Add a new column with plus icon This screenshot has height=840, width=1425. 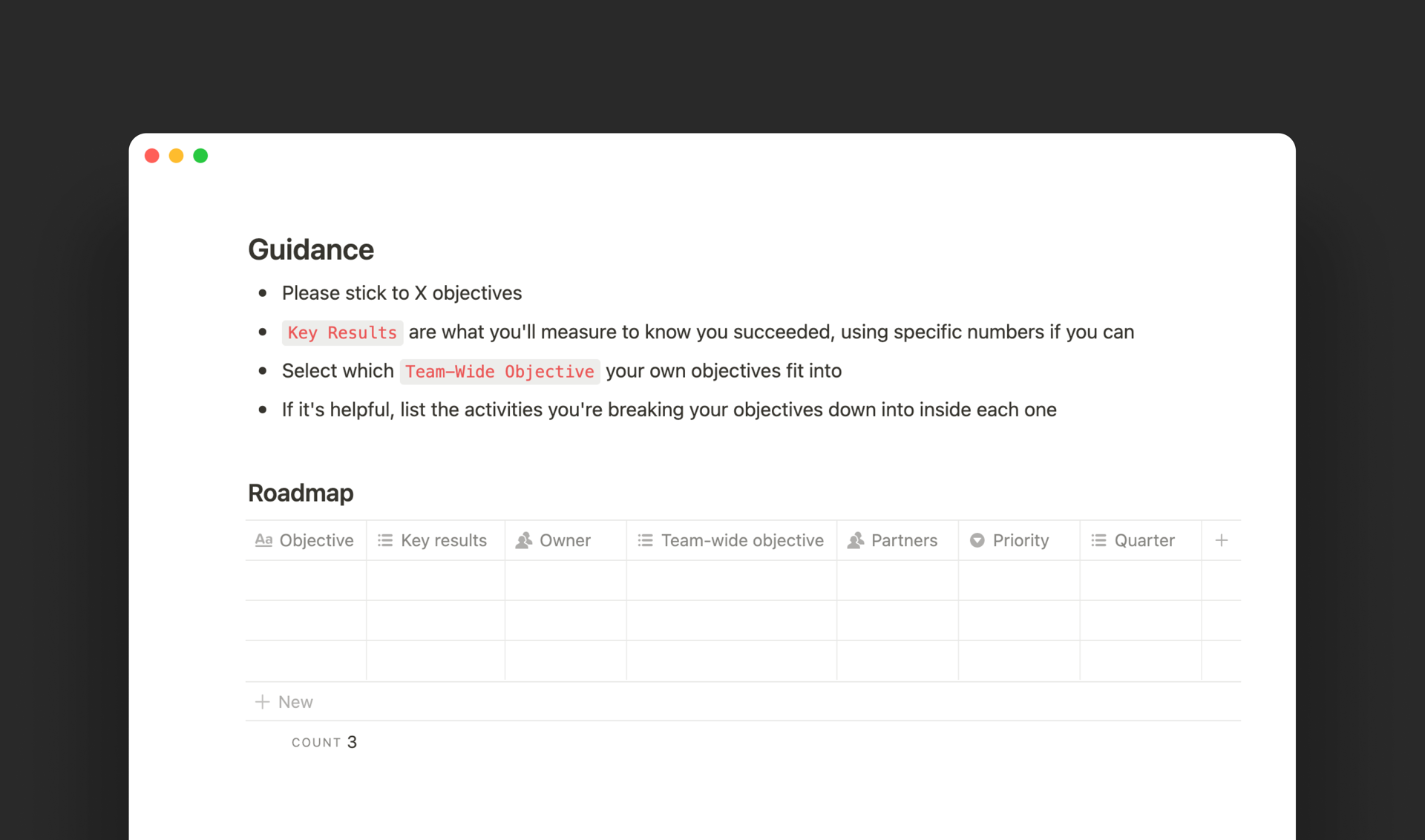coord(1222,540)
